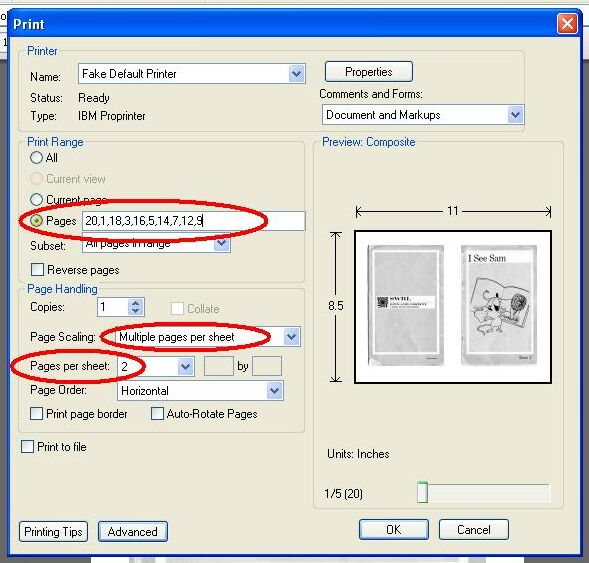Open Printing Tips
This screenshot has width=589, height=563.
pos(53,531)
